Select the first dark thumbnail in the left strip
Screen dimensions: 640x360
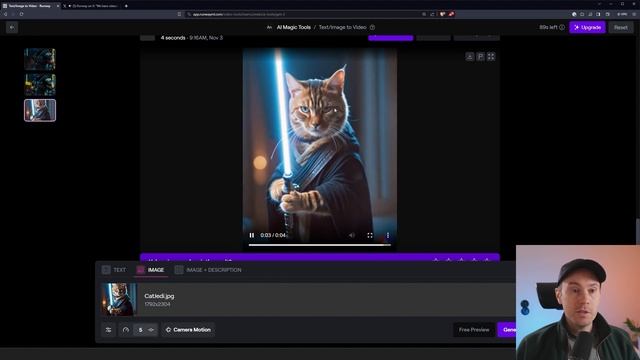[x=40, y=59]
